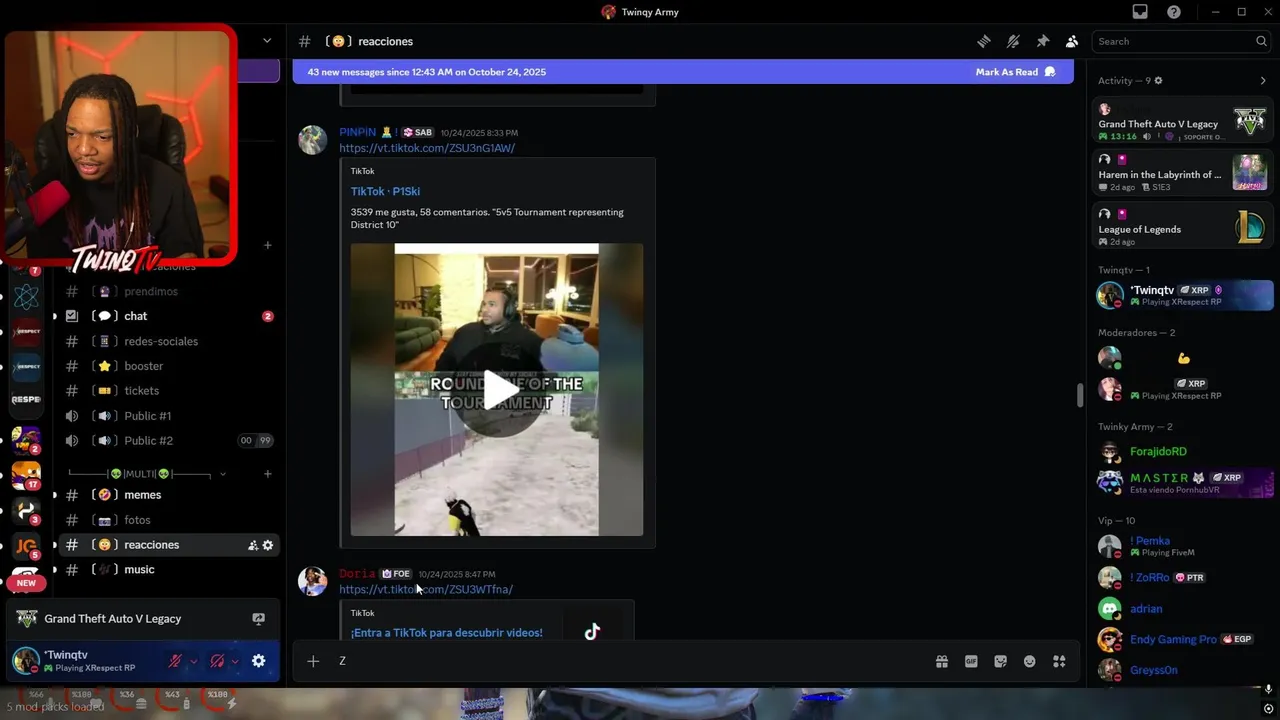The width and height of the screenshot is (1280, 720).
Task: Select the music channel
Action: coord(166,570)
